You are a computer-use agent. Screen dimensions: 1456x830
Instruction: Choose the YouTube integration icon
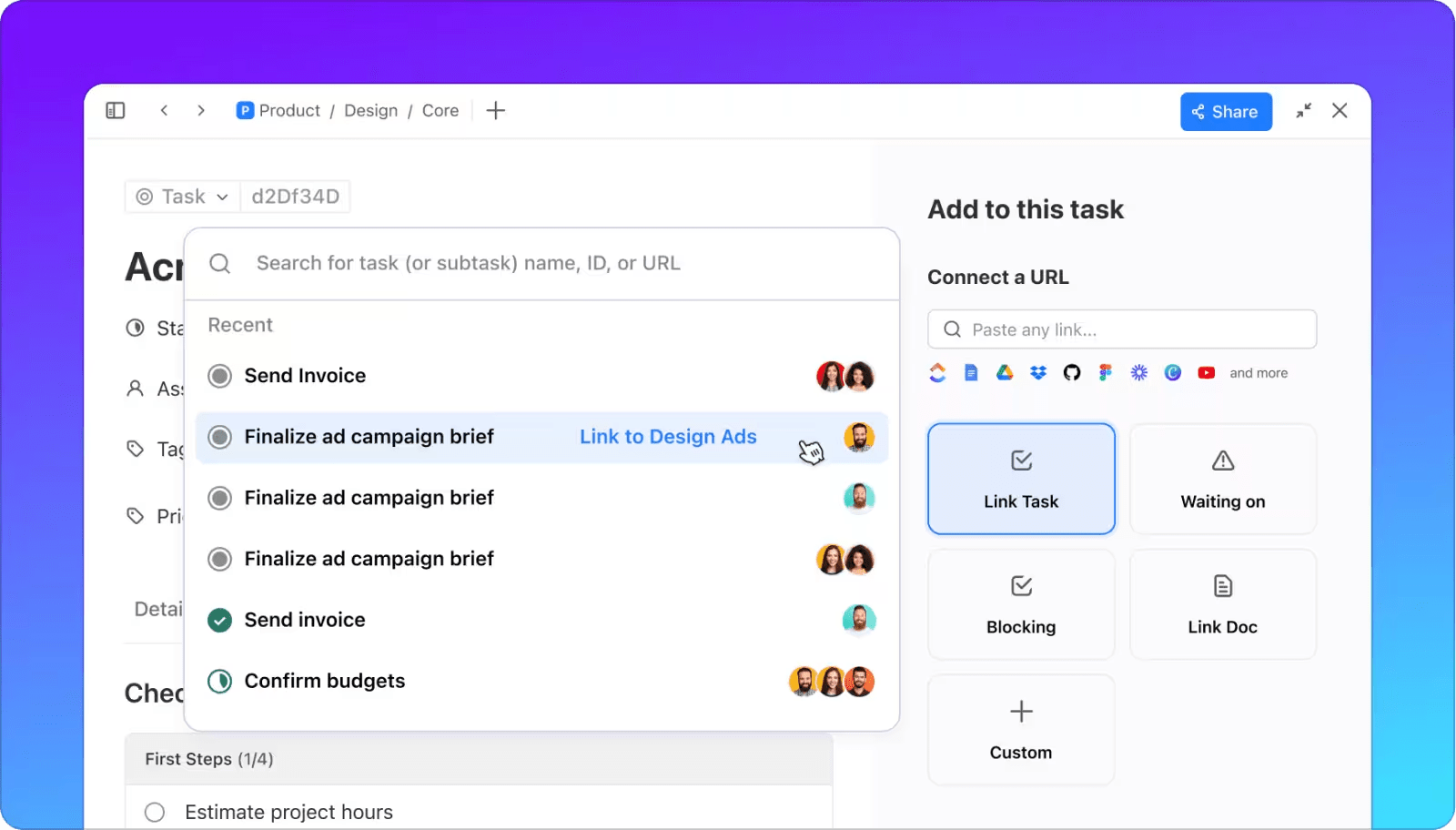[1206, 372]
